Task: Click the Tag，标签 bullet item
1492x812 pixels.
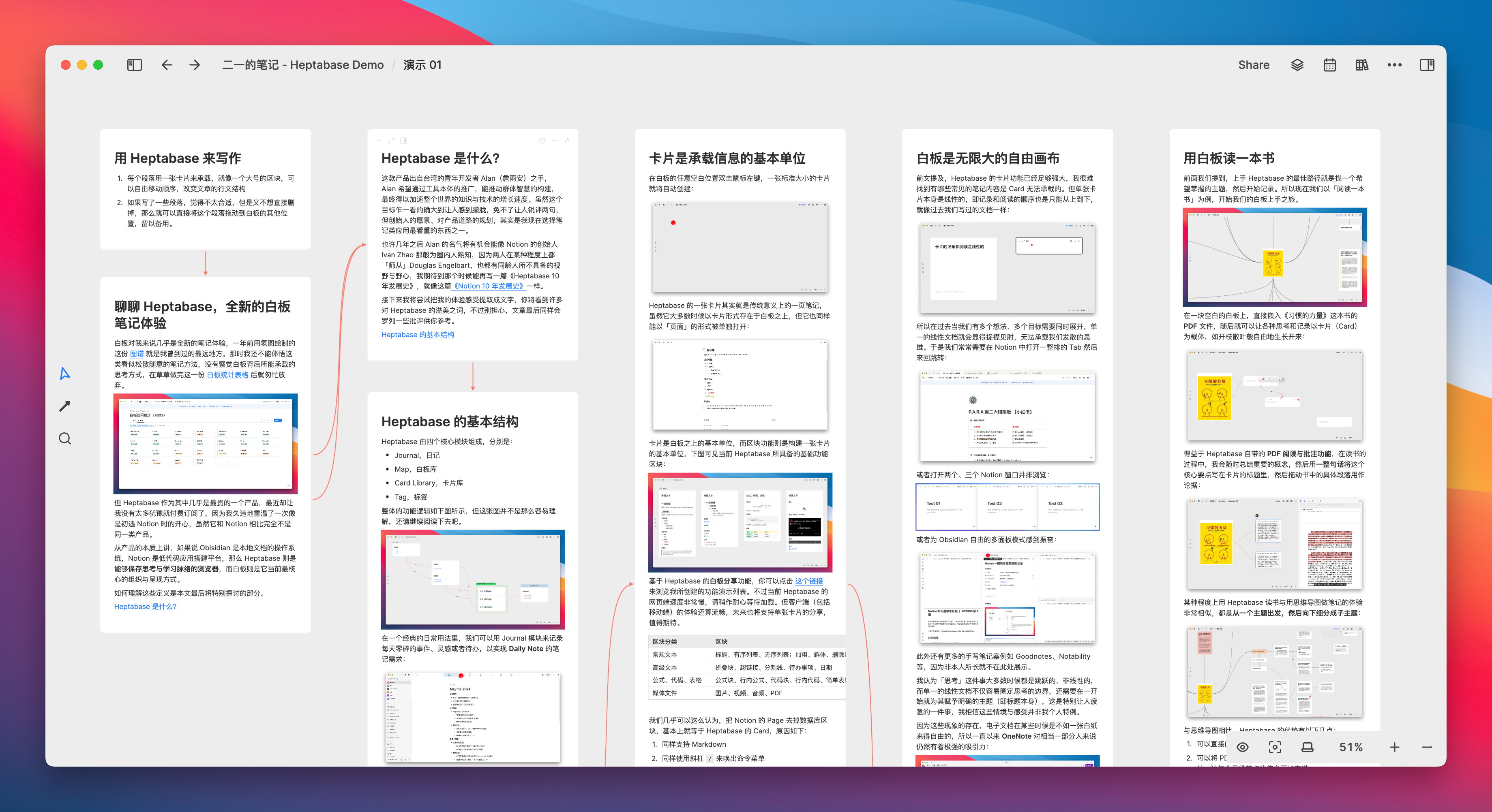Action: (x=411, y=497)
